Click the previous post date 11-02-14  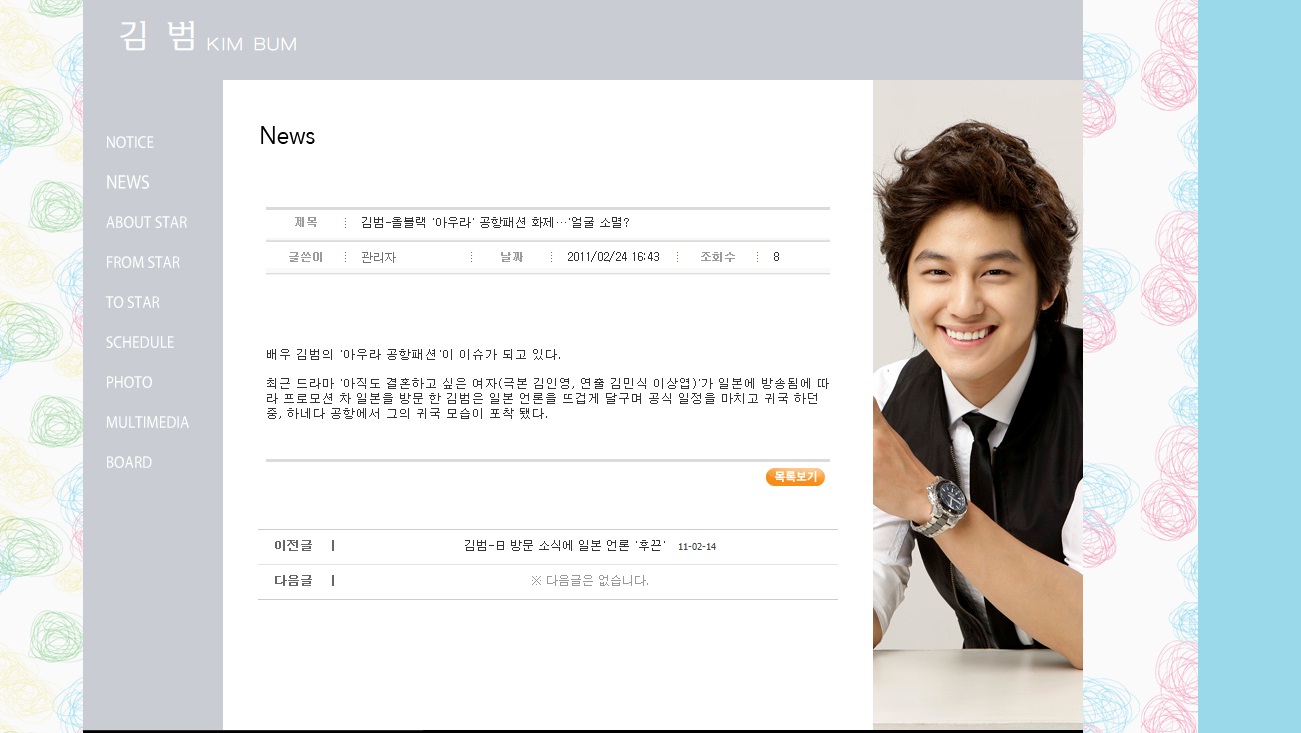[x=697, y=547]
